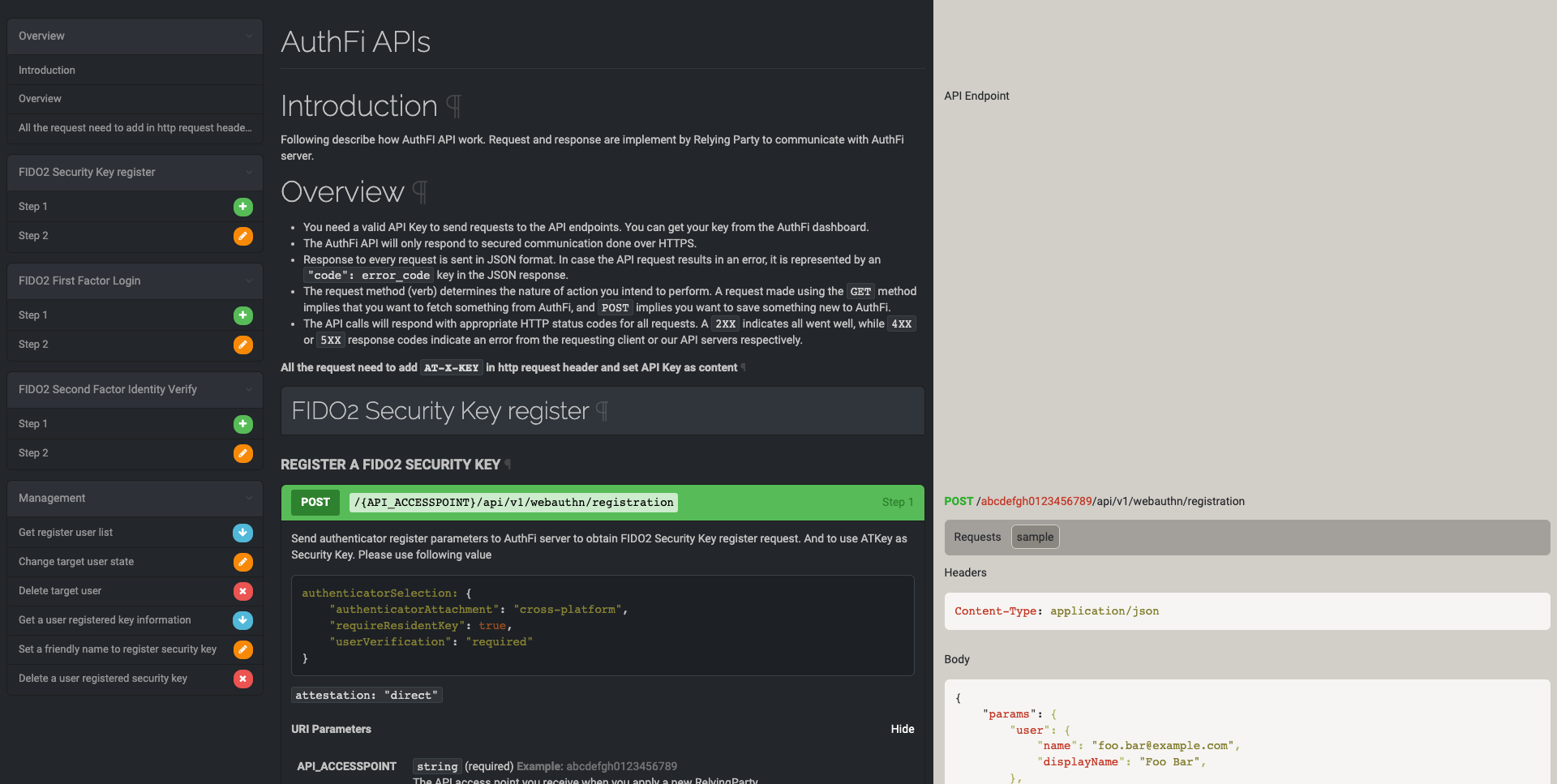Click orange pencil icon for First Factor Login Step 2

click(243, 345)
